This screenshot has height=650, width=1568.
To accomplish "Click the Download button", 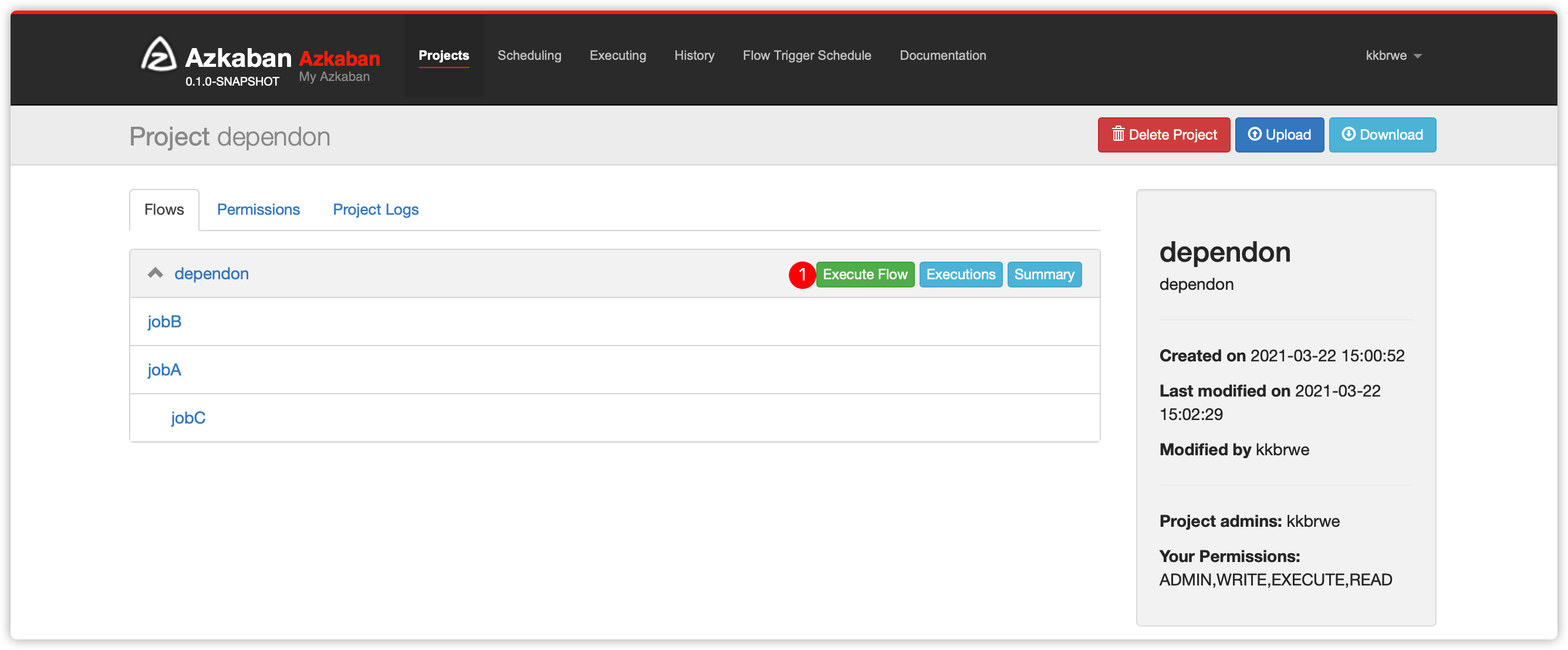I will pyautogui.click(x=1382, y=134).
